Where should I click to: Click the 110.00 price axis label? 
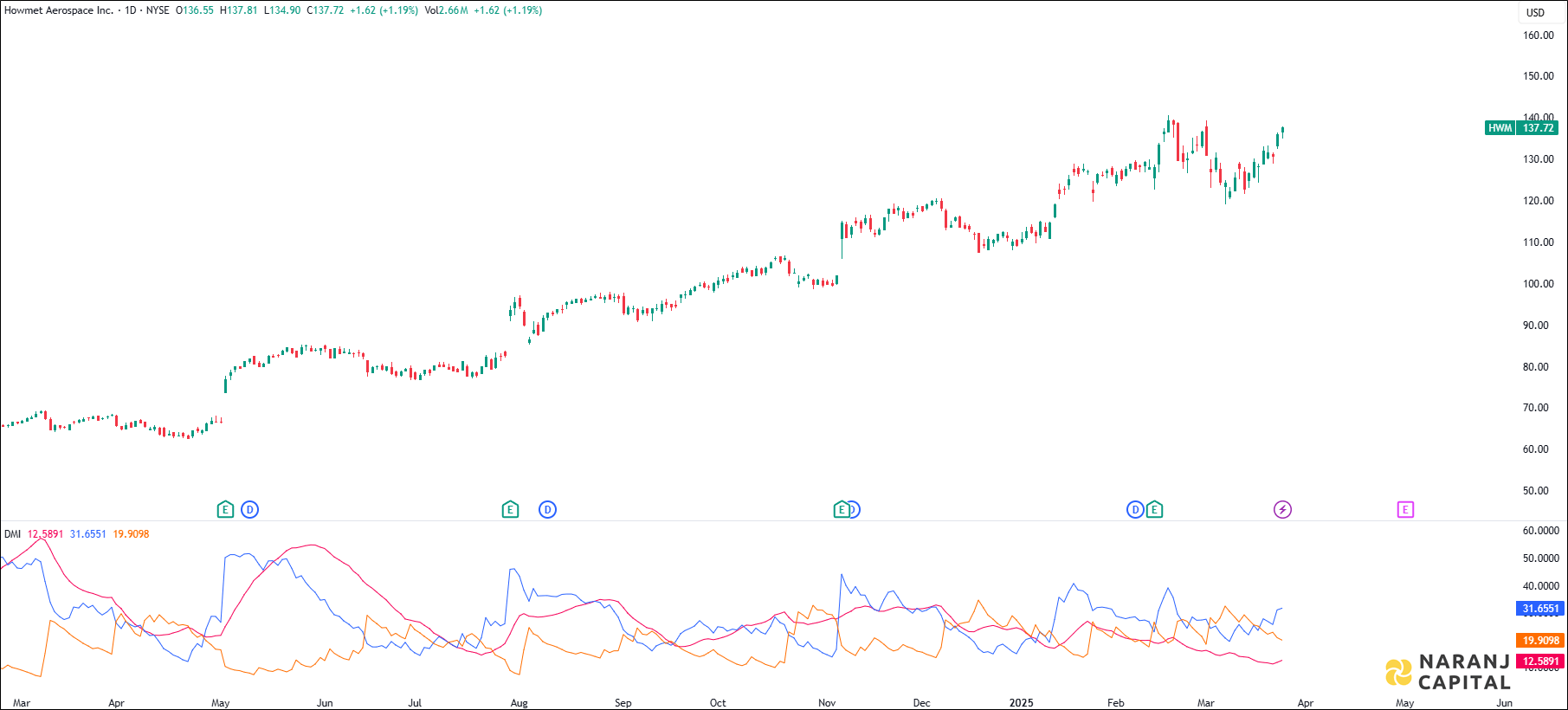pos(1539,242)
